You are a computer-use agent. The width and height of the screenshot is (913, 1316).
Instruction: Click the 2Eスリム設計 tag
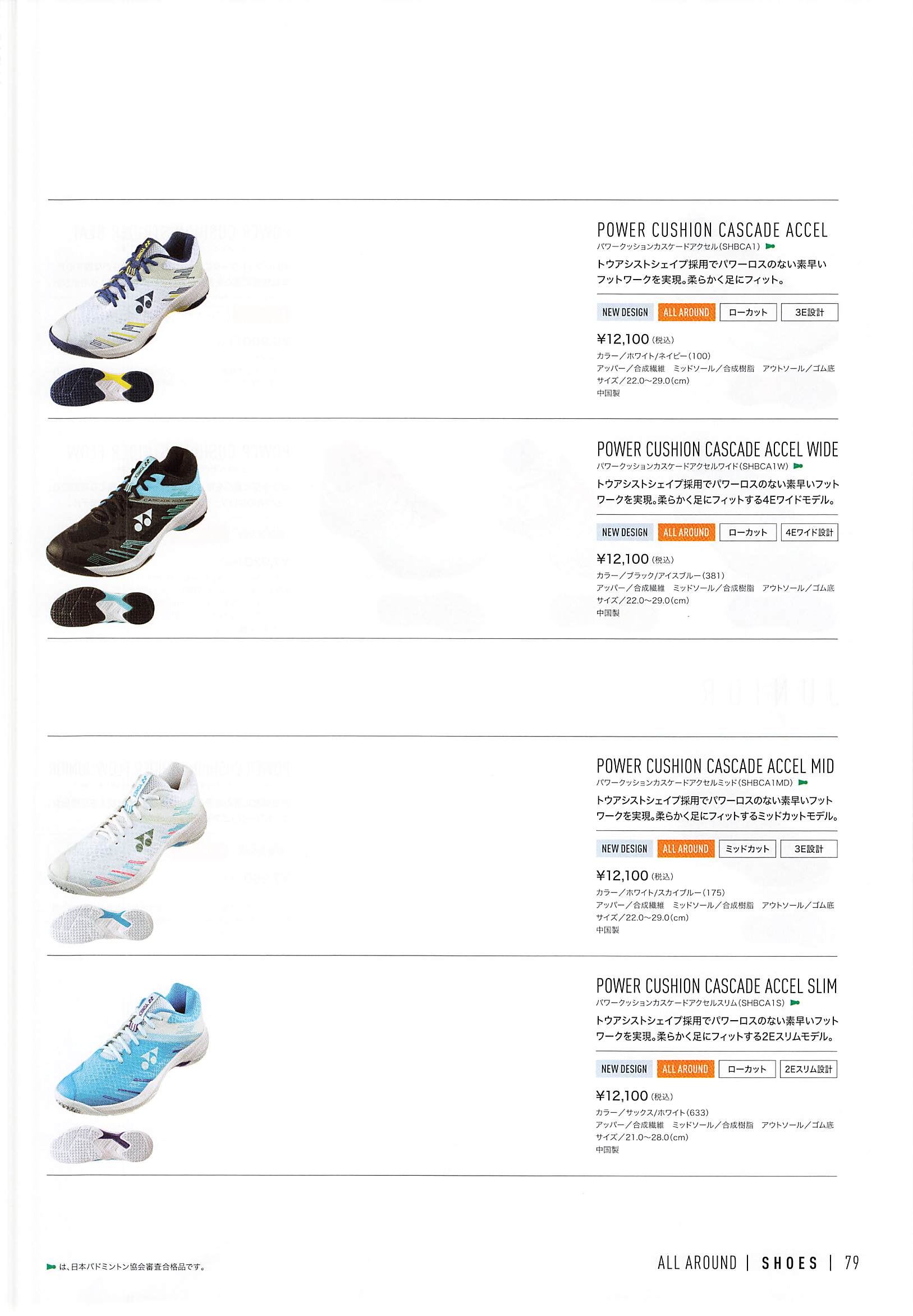(x=808, y=1069)
